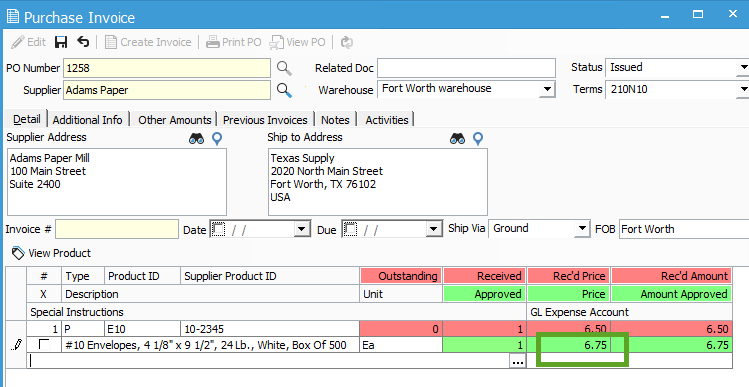Click the Print PO button
Image resolution: width=749 pixels, height=387 pixels.
click(x=234, y=42)
